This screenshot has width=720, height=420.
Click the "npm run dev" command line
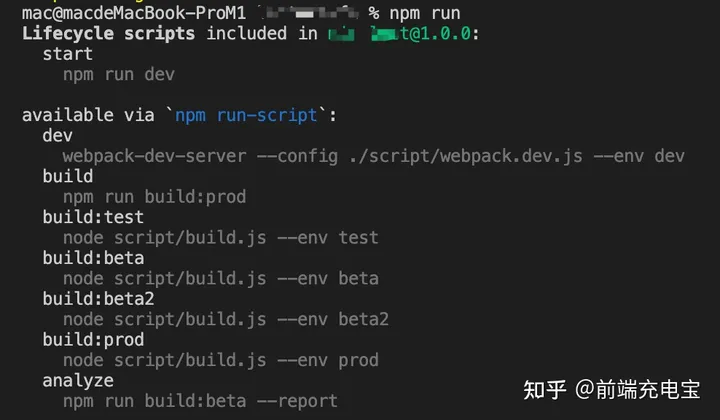[119, 74]
